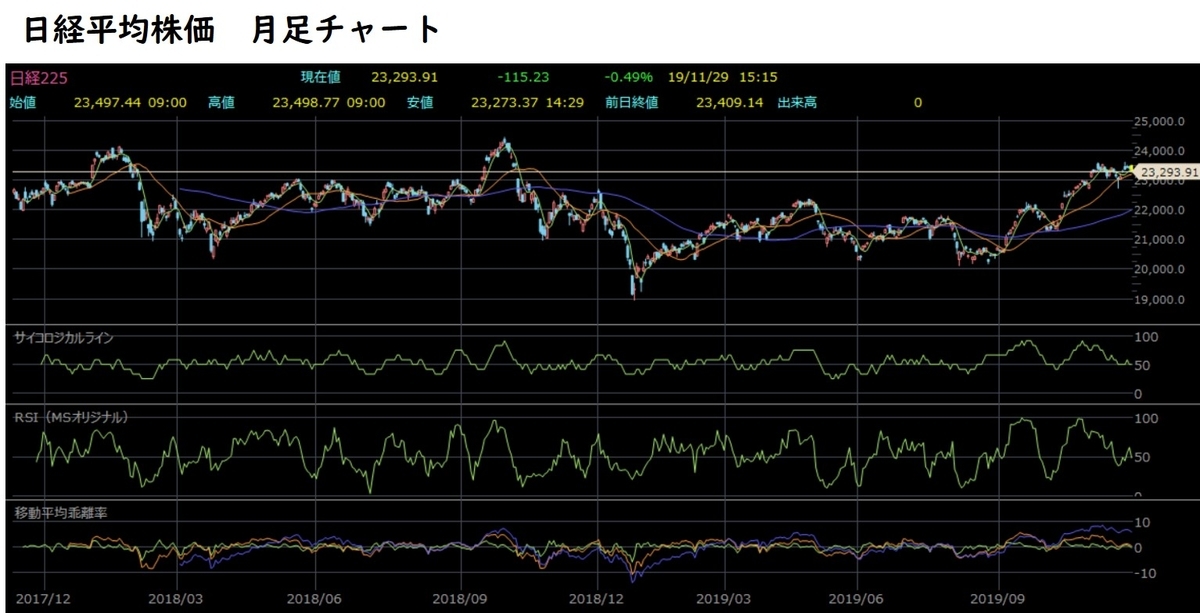Click the opening value 23,497.44

(108, 102)
